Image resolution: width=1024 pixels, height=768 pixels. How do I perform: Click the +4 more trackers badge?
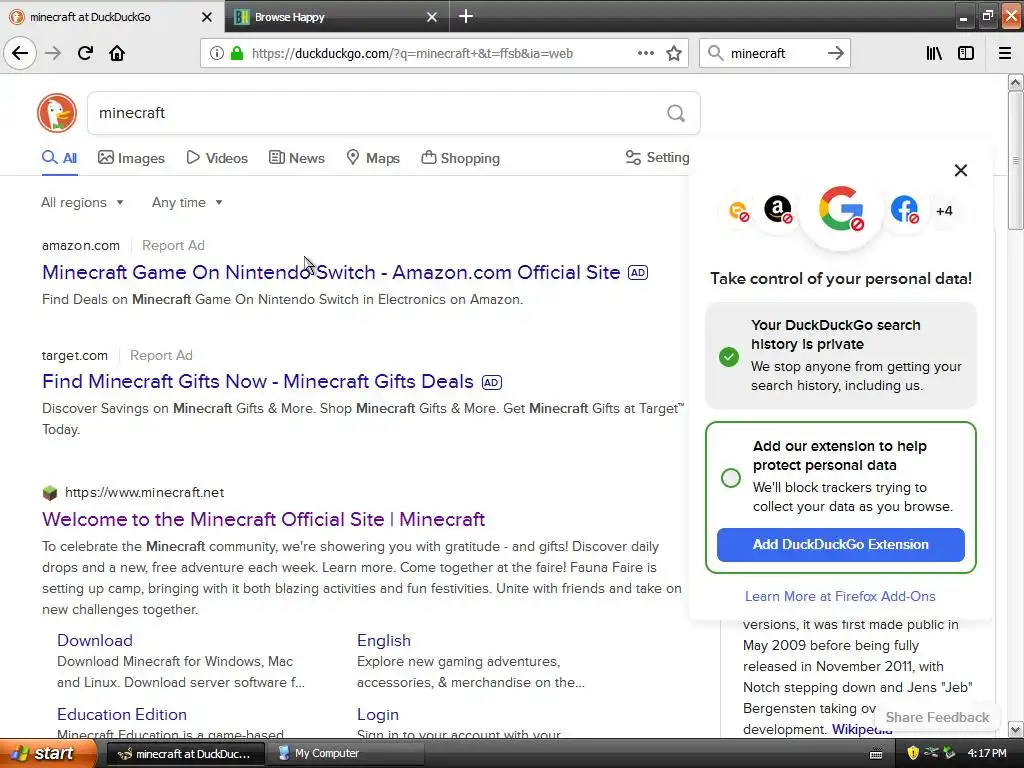pyautogui.click(x=944, y=211)
